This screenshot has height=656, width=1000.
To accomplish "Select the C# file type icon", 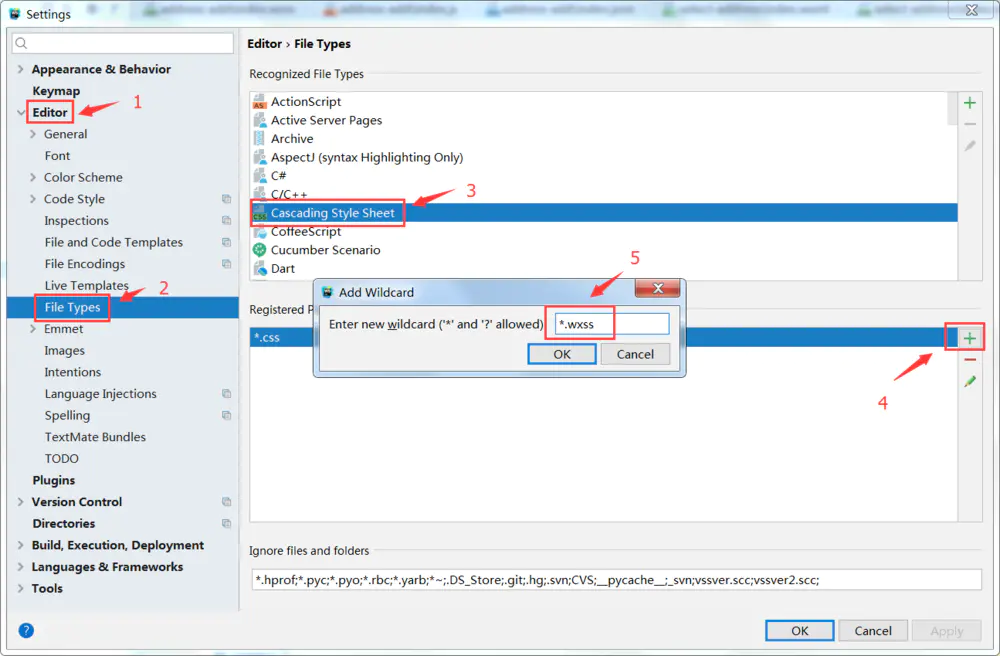I will (258, 176).
